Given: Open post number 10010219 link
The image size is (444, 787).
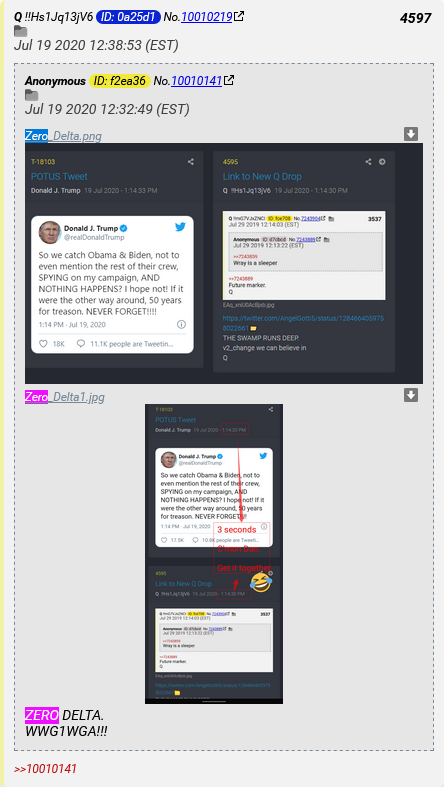Looking at the screenshot, I should [206, 17].
